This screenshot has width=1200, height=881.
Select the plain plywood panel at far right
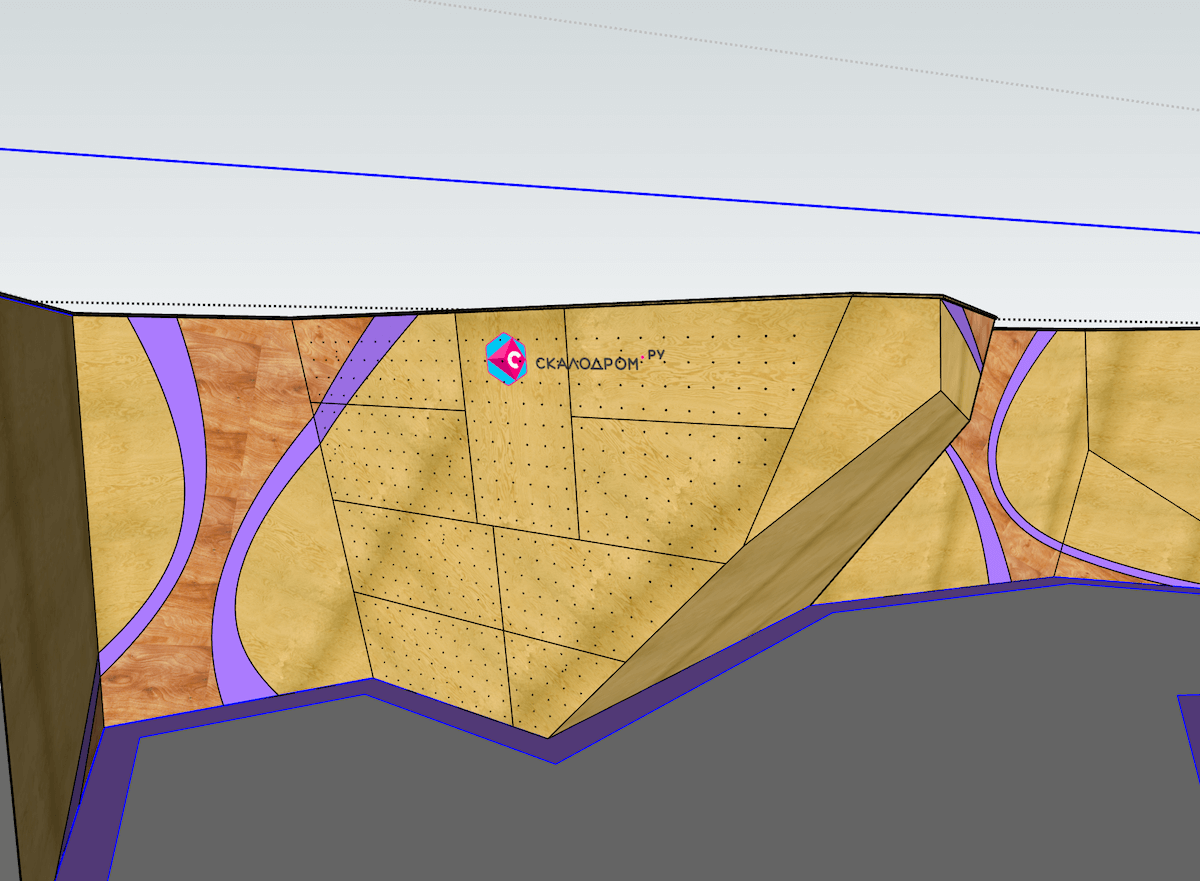[1145, 395]
